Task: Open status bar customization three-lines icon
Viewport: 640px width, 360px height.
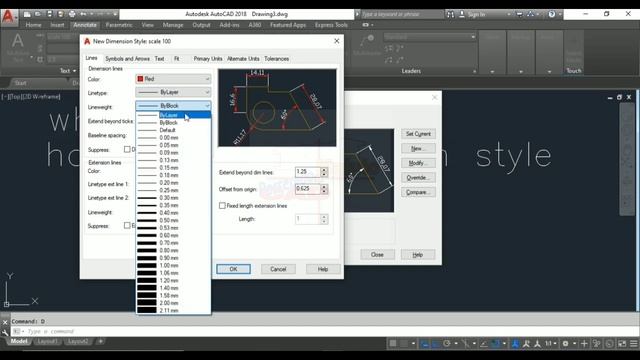Action: tap(633, 344)
